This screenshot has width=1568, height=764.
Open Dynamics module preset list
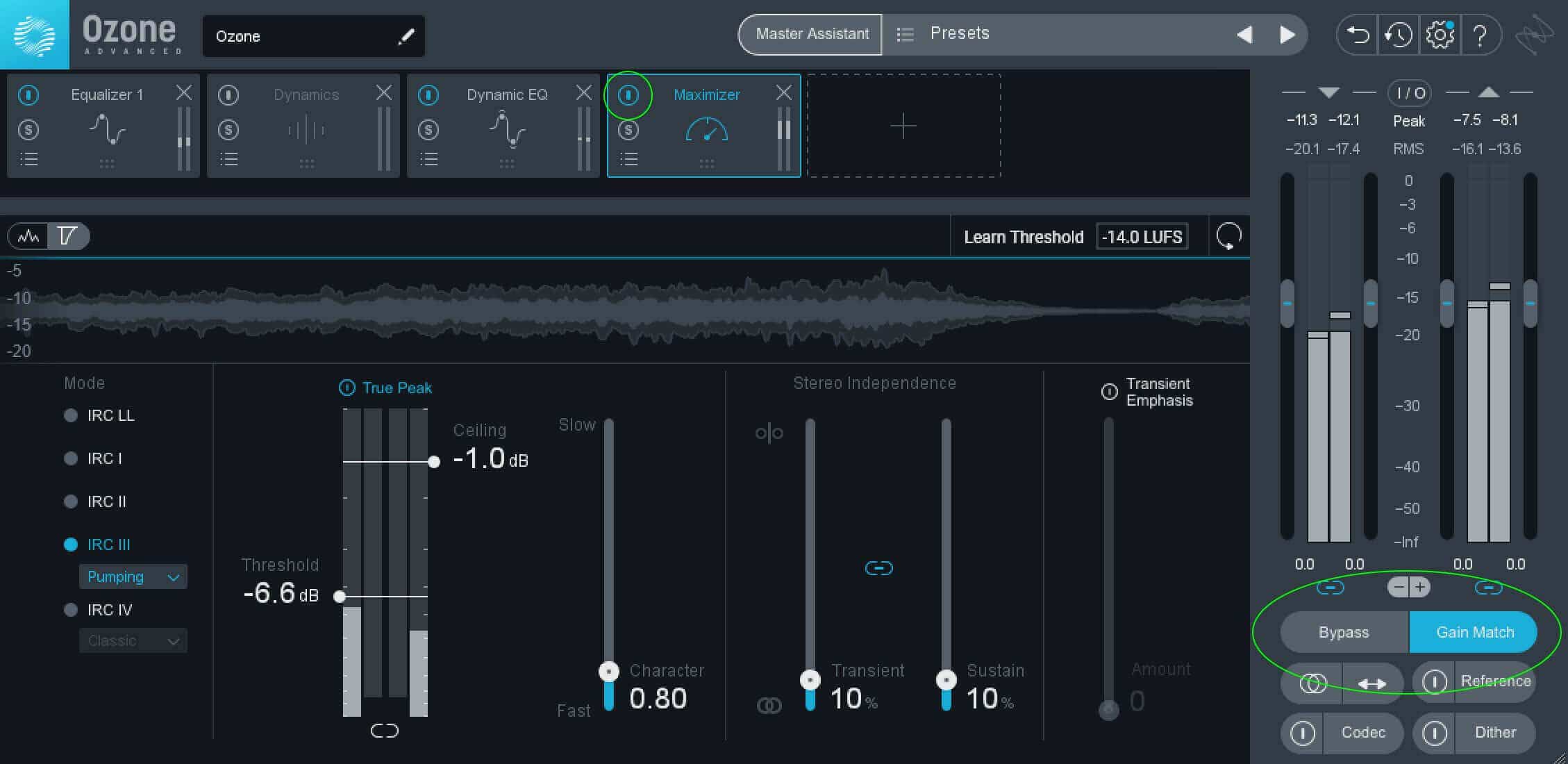click(228, 160)
